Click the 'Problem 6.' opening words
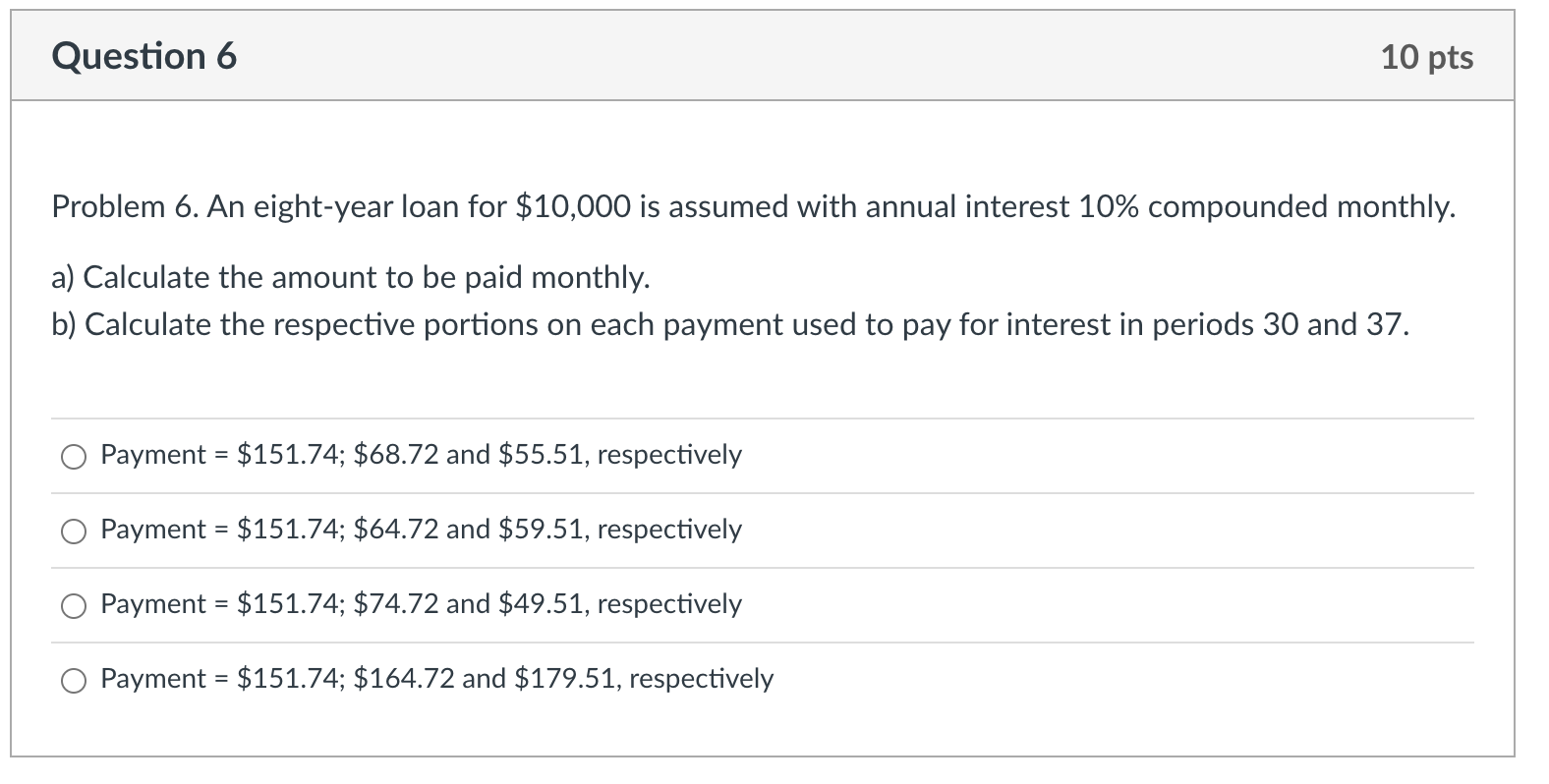 (x=124, y=207)
